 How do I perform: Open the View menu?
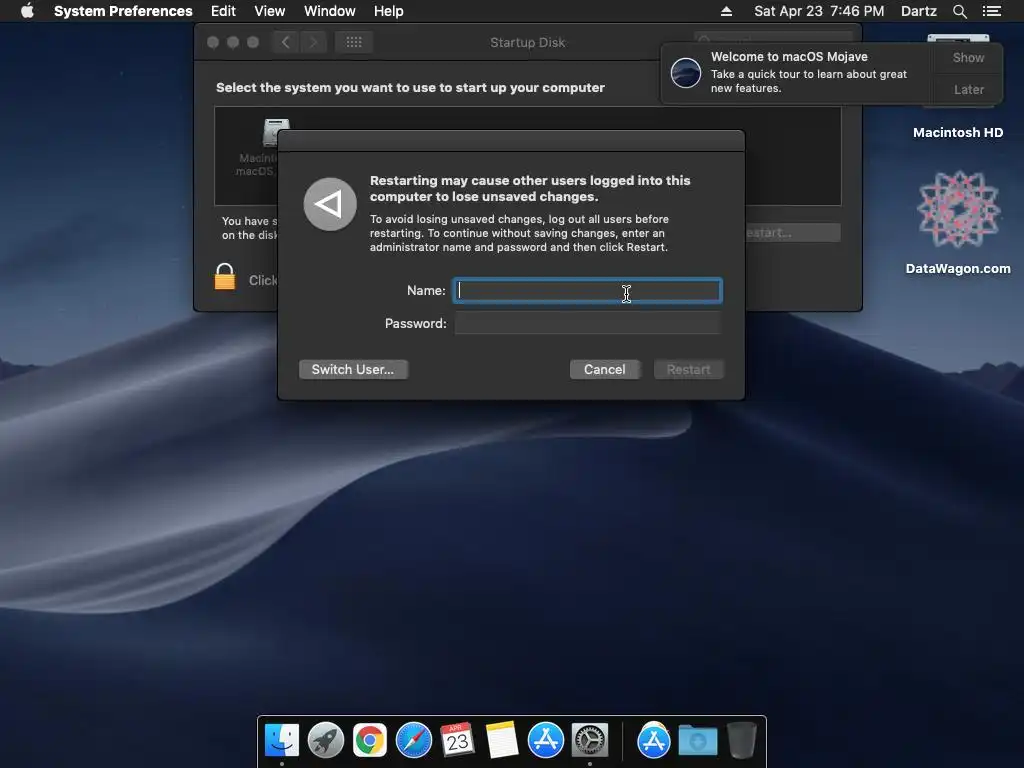(x=269, y=11)
